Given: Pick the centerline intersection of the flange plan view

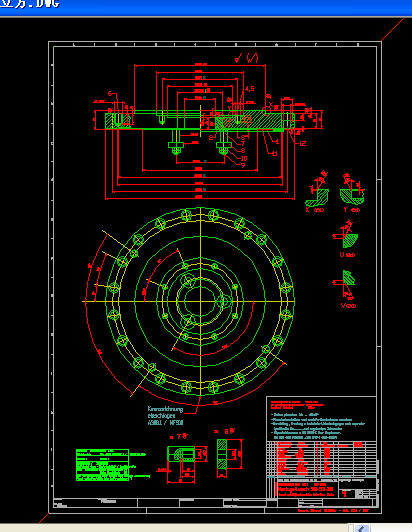Looking at the screenshot, I should [201, 301].
